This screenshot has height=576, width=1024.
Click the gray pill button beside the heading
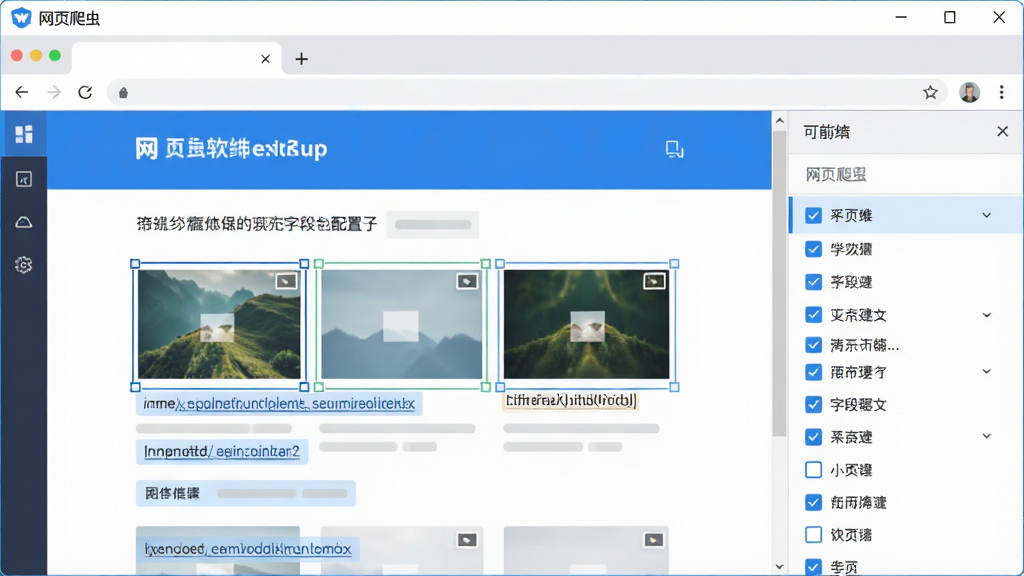coord(432,225)
